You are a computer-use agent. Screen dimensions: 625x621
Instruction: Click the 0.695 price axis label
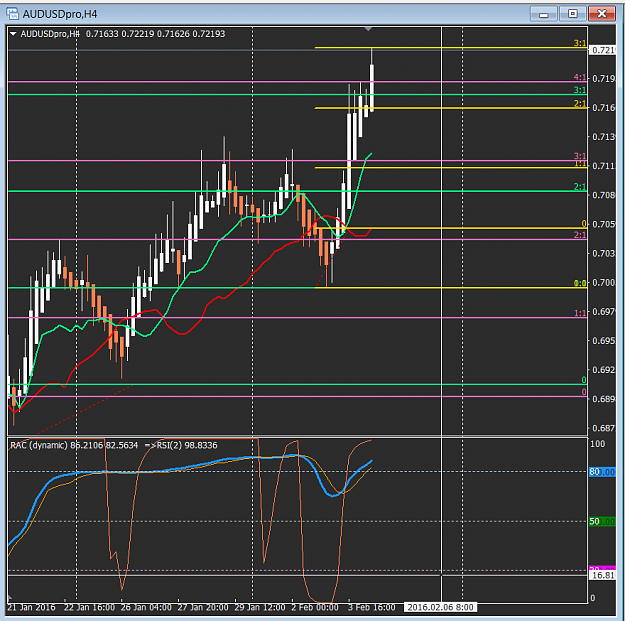[x=603, y=341]
